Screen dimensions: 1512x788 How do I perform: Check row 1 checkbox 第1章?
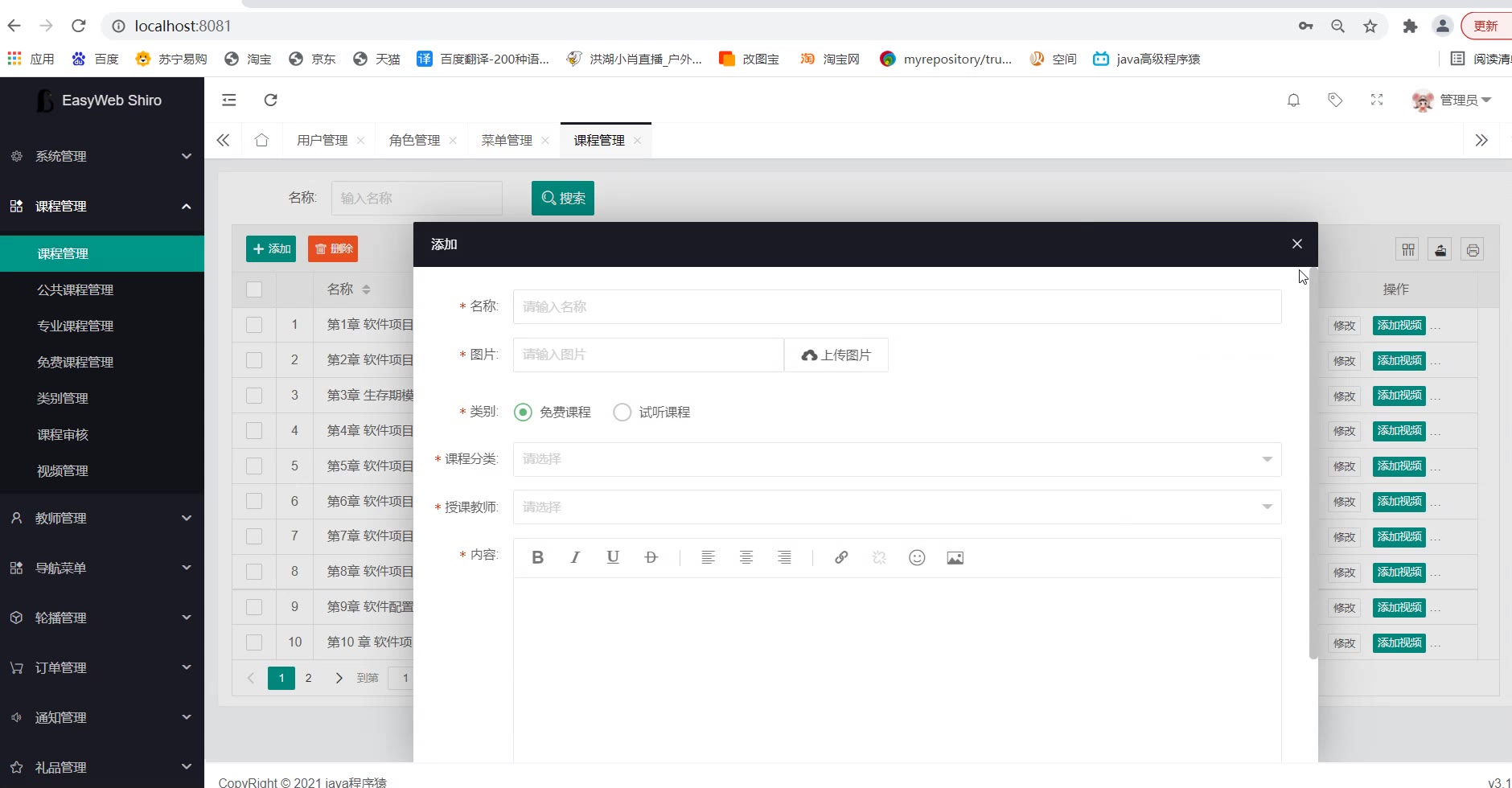tap(254, 325)
